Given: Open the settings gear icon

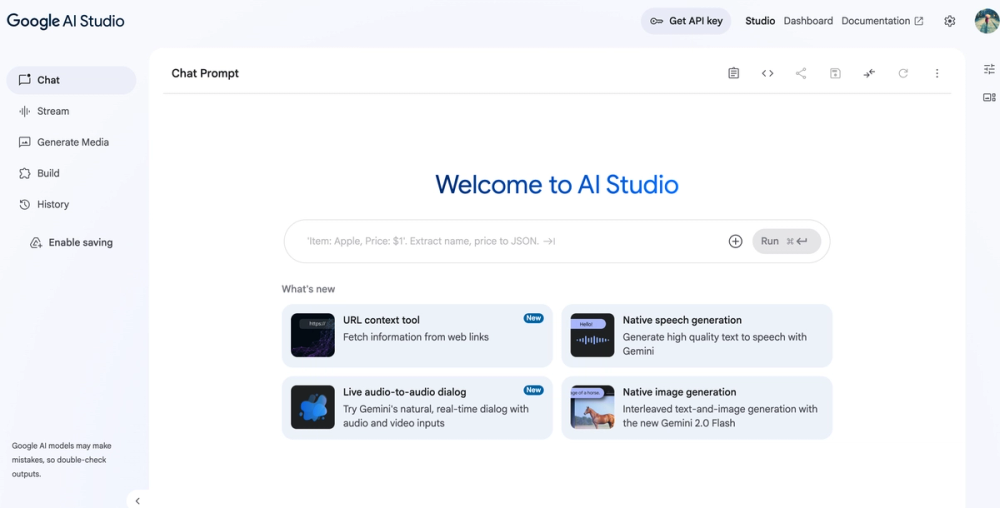Looking at the screenshot, I should tap(950, 21).
